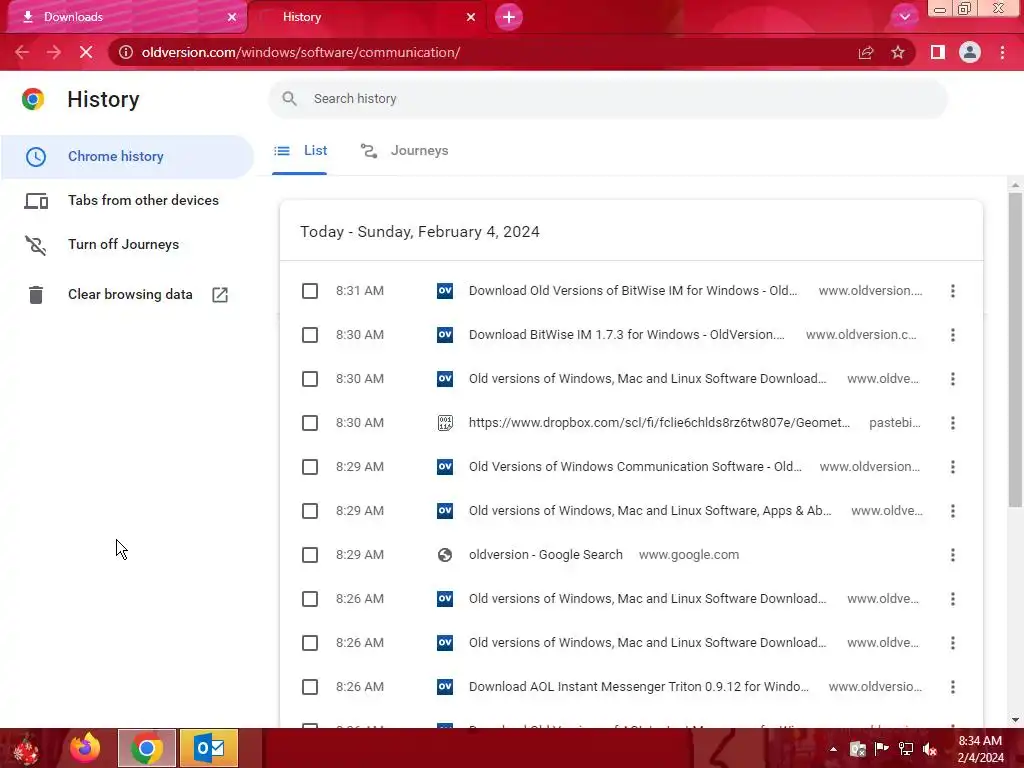
Task: Check the Download BitWise IM 1.7.3 entry
Action: point(310,335)
